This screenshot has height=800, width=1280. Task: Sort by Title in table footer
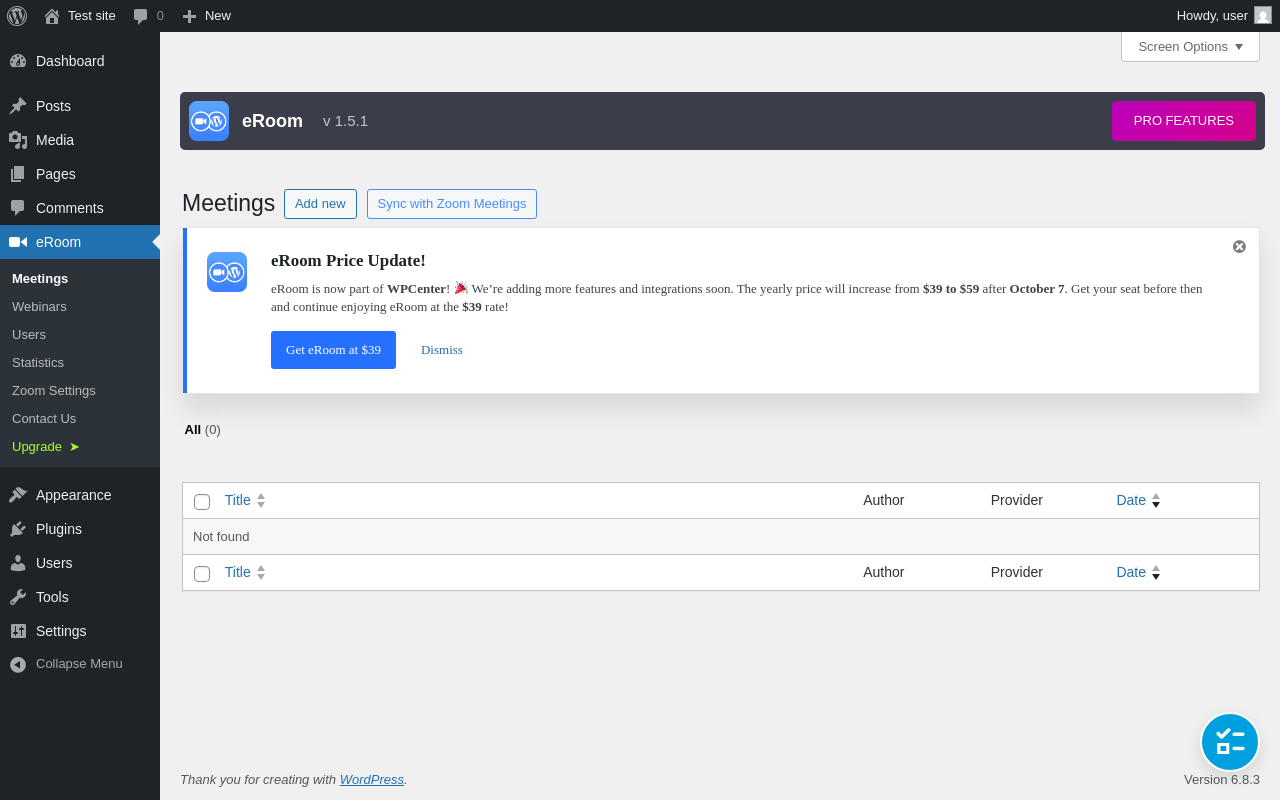click(238, 572)
